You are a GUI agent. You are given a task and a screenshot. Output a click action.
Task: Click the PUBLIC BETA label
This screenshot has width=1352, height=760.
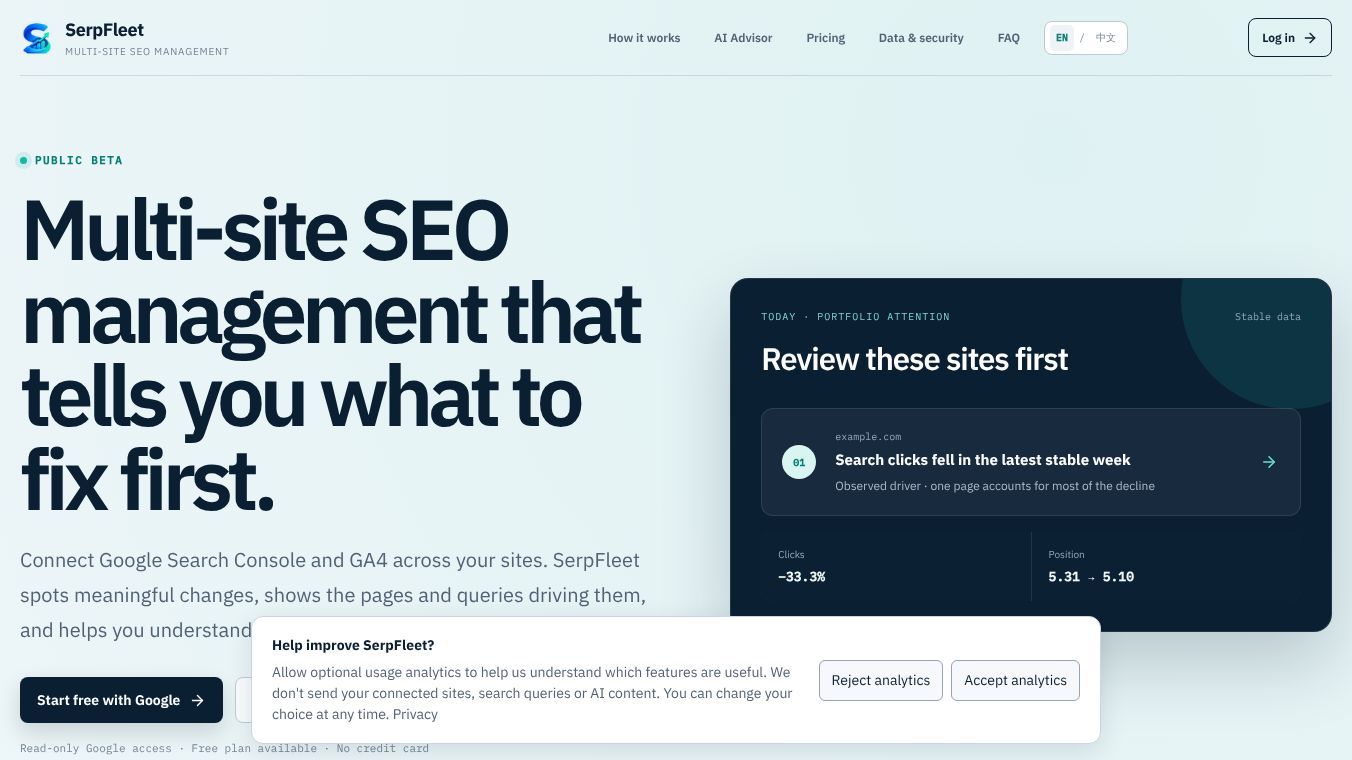pyautogui.click(x=79, y=160)
